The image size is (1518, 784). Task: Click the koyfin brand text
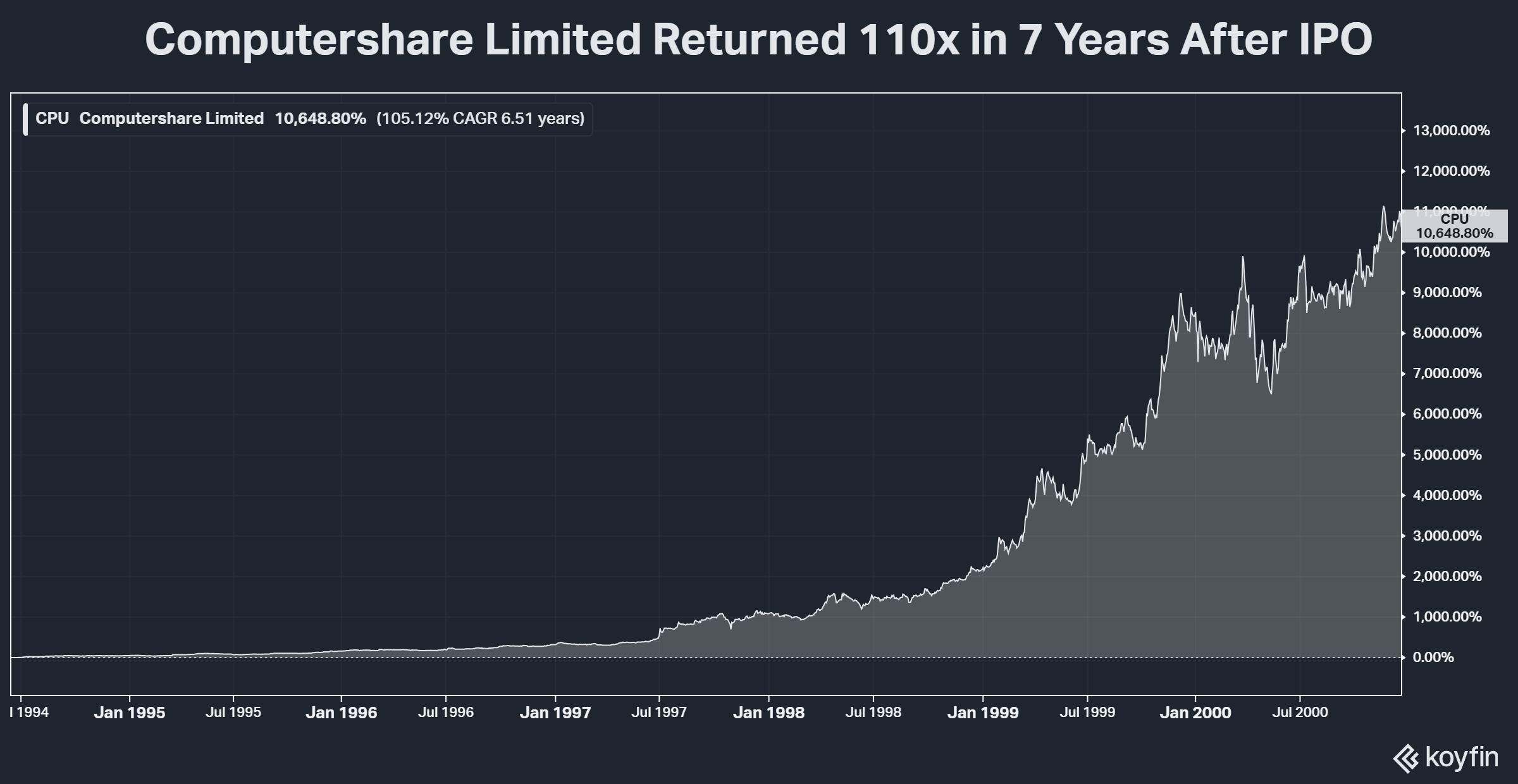point(1462,757)
